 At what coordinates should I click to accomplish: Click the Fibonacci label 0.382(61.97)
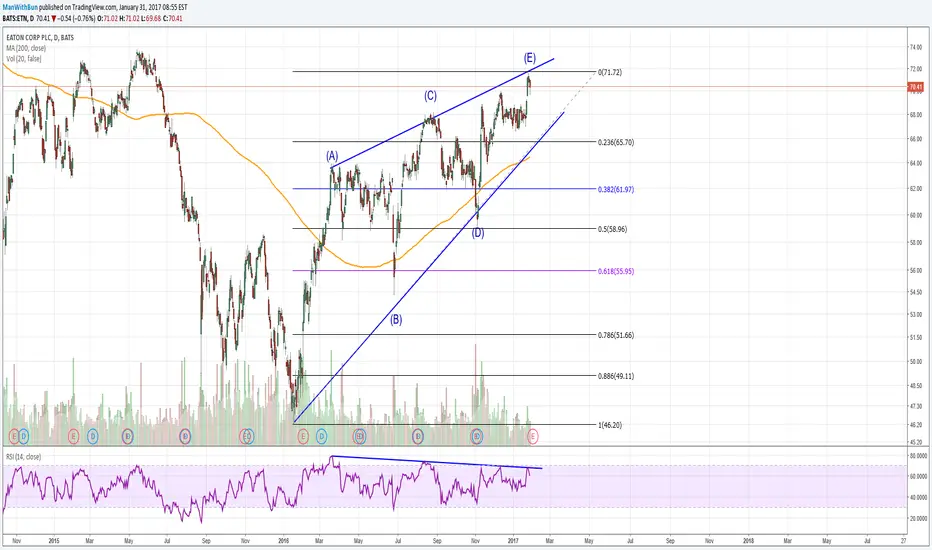616,189
